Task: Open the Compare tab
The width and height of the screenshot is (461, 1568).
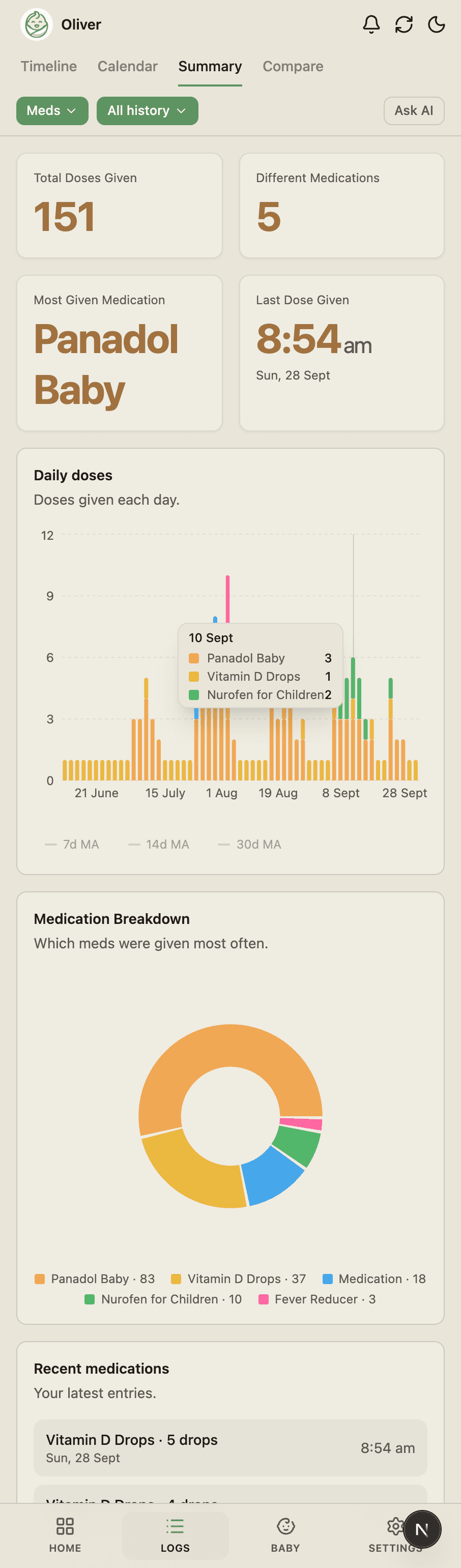Action: [293, 66]
